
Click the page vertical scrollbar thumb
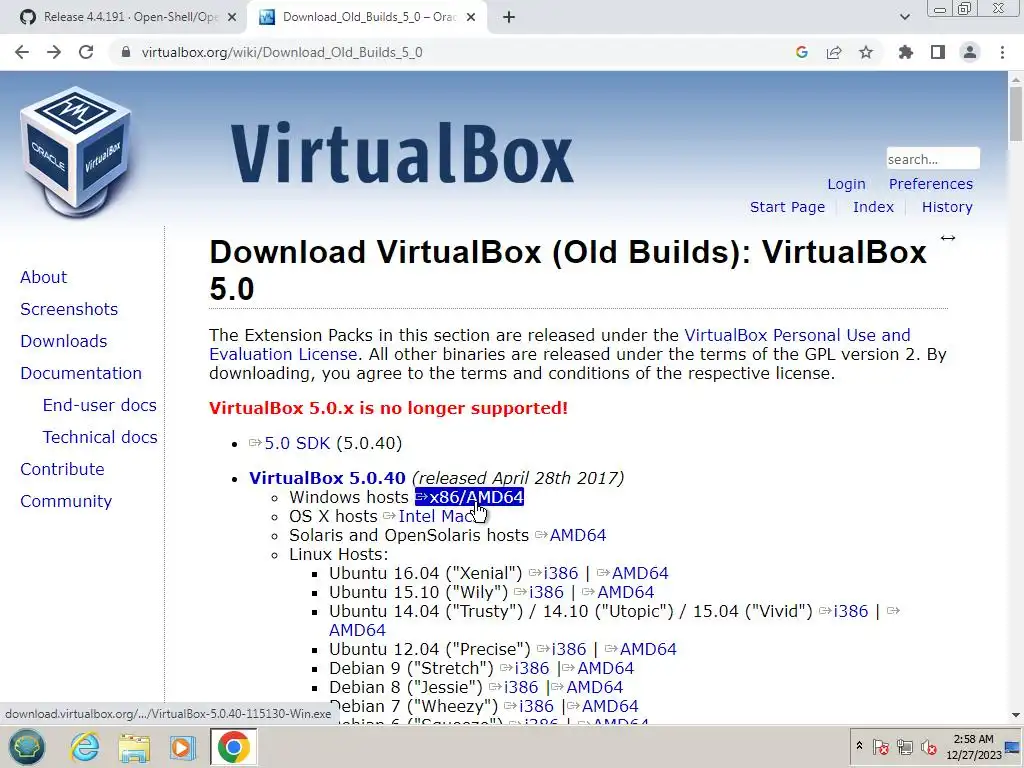coord(1016,114)
